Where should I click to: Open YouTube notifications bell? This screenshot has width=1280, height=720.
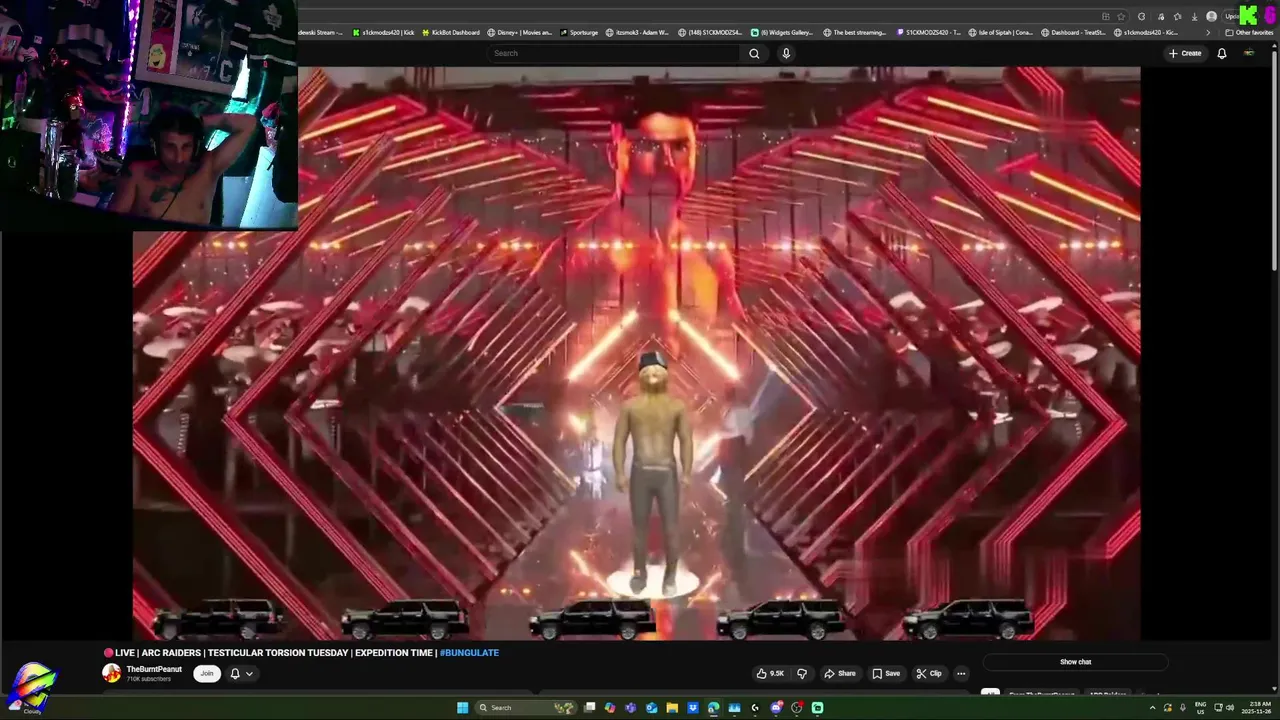1221,53
